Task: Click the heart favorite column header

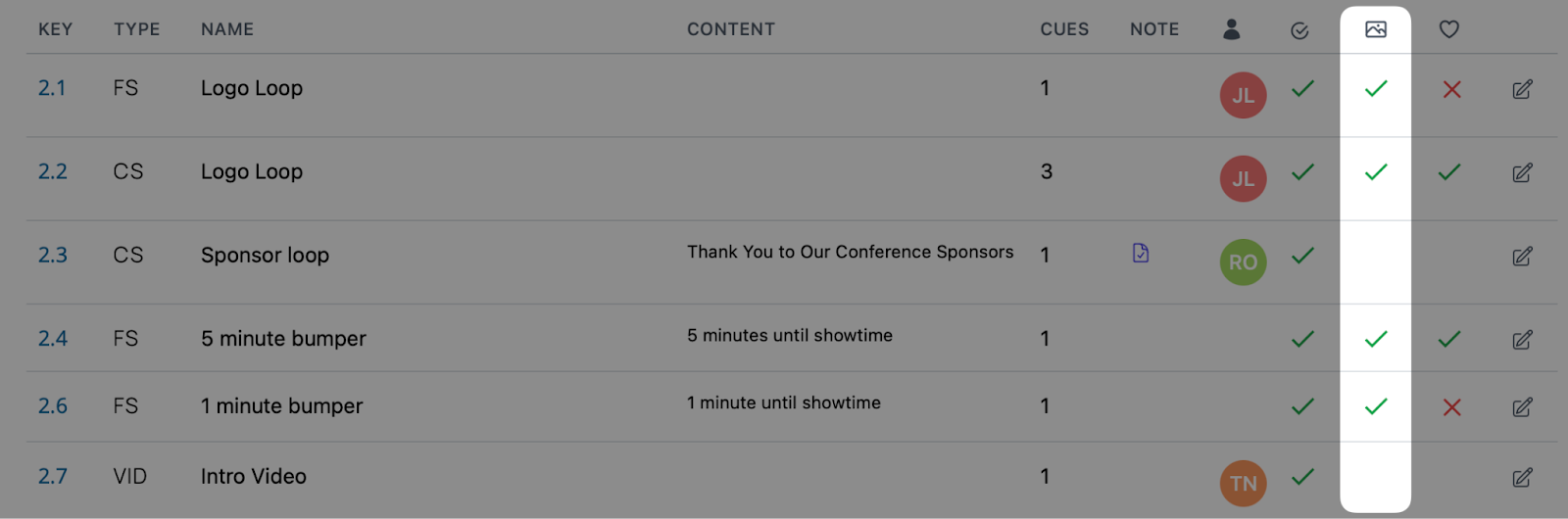Action: 1449,29
